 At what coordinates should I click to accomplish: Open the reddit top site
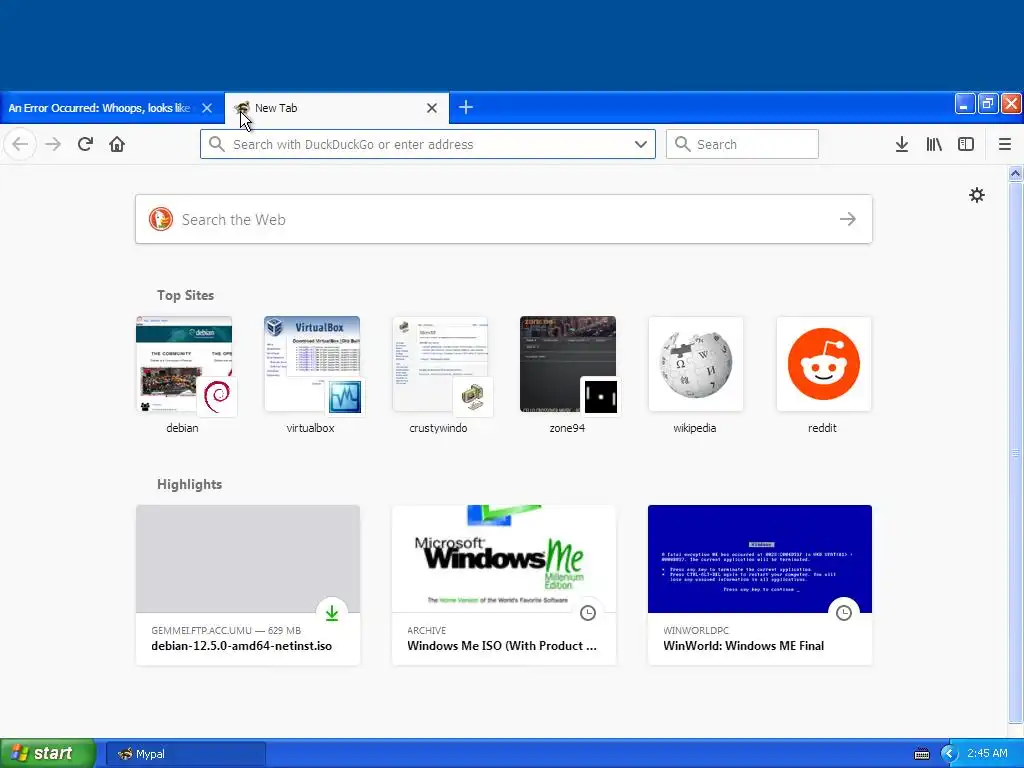coord(824,375)
